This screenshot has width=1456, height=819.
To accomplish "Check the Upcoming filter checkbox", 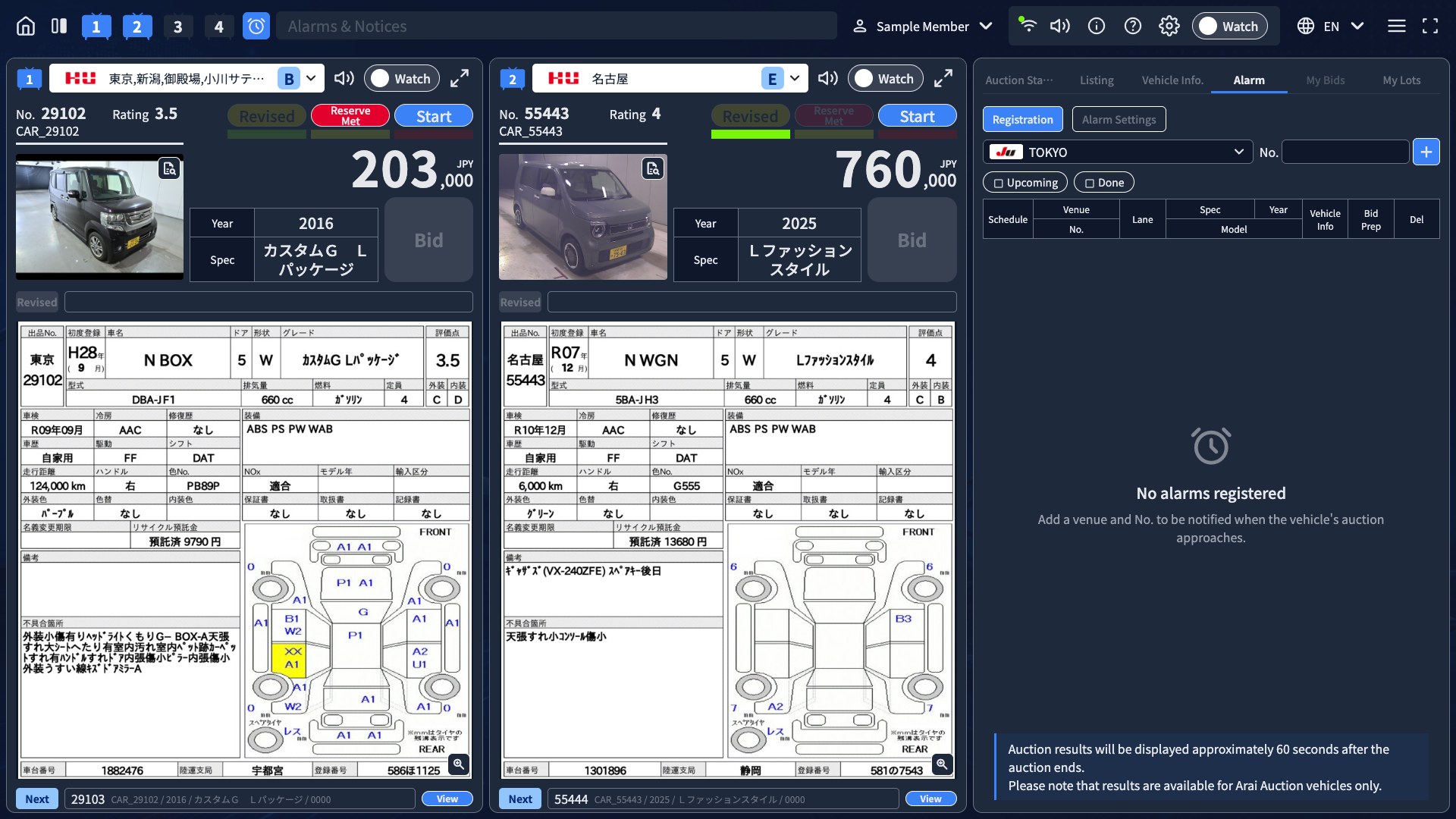I will (x=1025, y=182).
